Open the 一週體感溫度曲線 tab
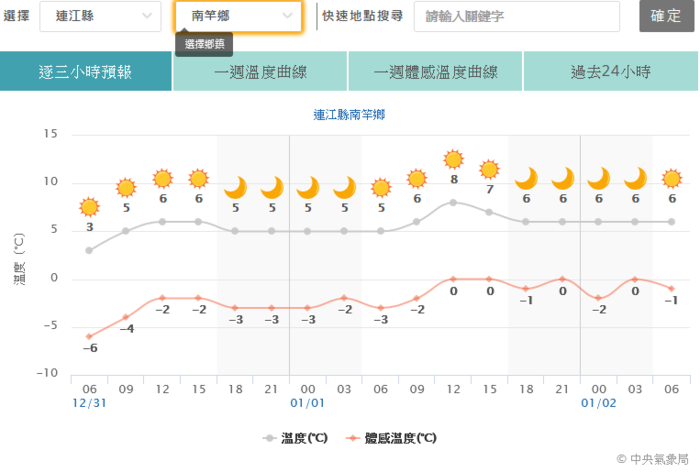This screenshot has width=700, height=472. 435,71
